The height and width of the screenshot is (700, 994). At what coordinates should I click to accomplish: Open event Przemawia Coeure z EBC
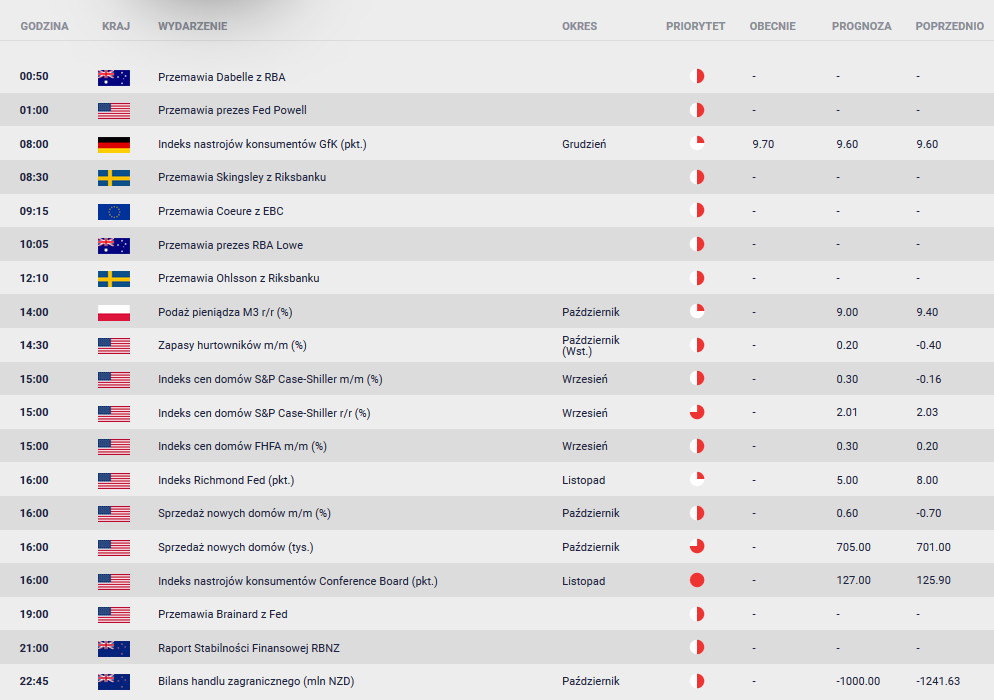coord(221,211)
